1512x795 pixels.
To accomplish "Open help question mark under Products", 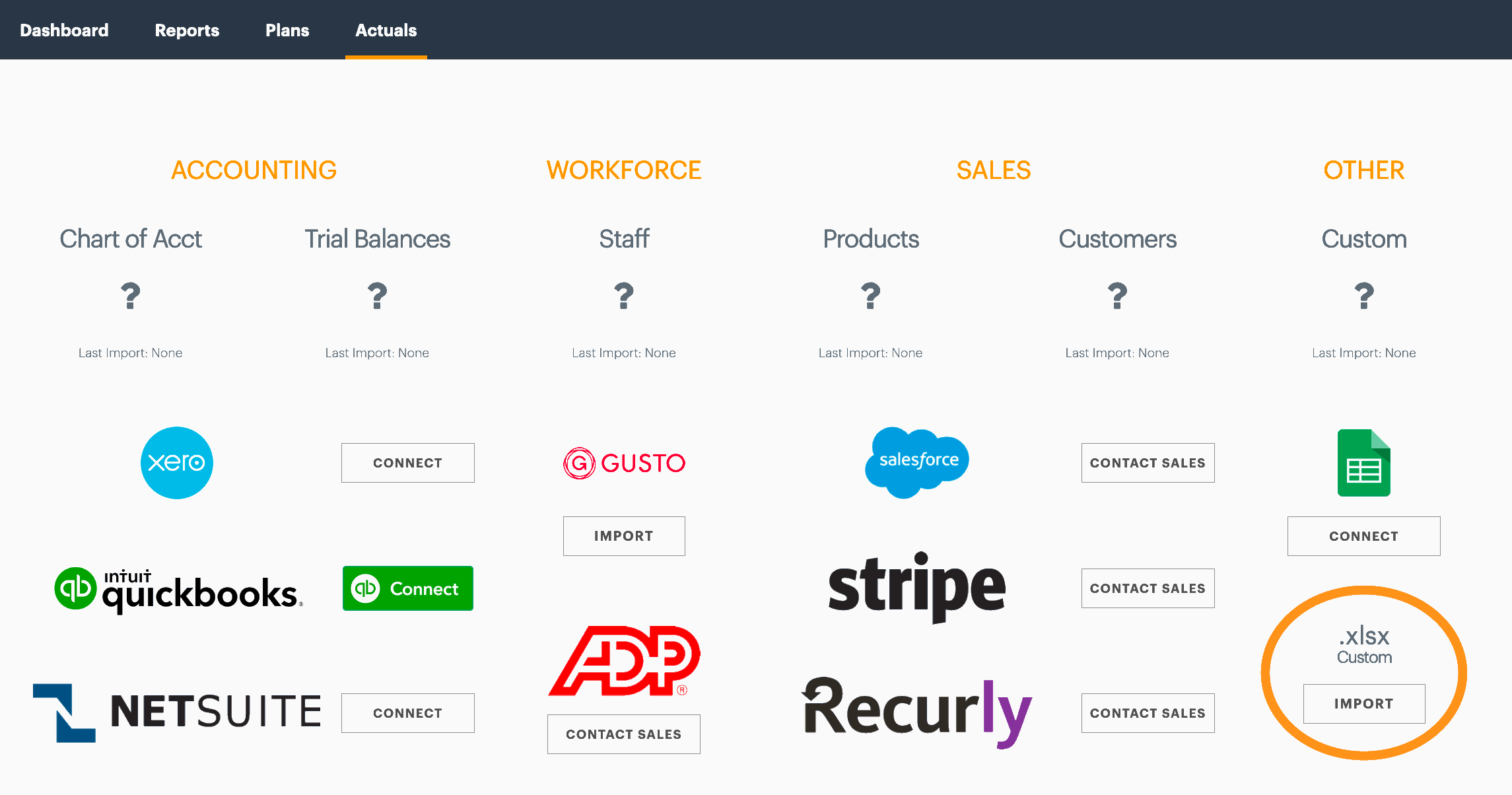I will point(871,295).
